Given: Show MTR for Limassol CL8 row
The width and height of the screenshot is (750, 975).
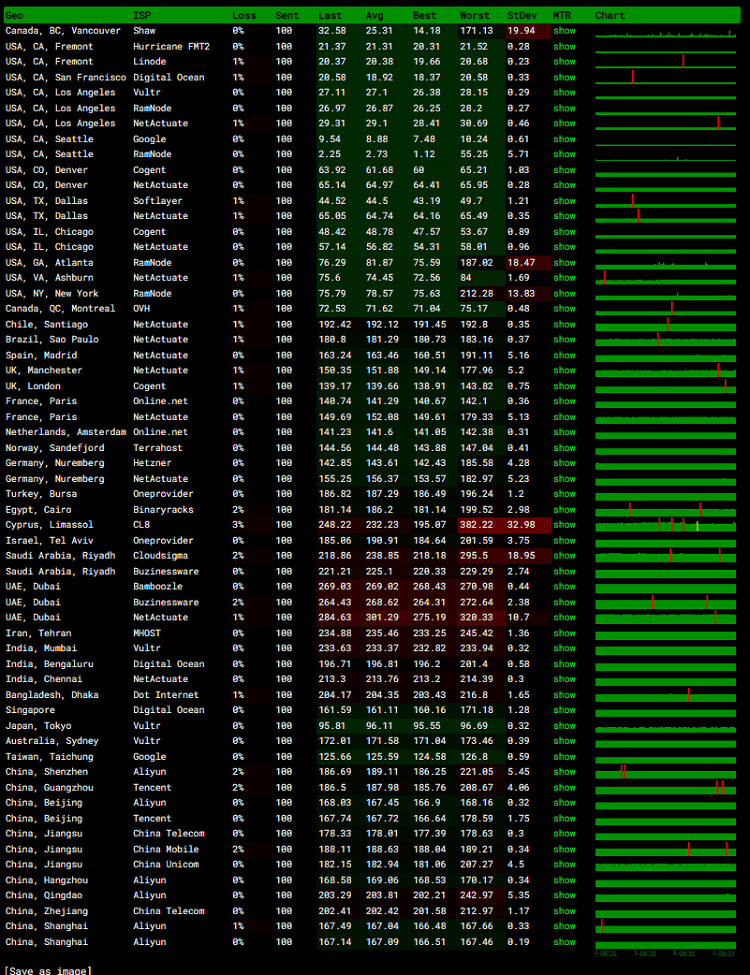Looking at the screenshot, I should click(564, 525).
